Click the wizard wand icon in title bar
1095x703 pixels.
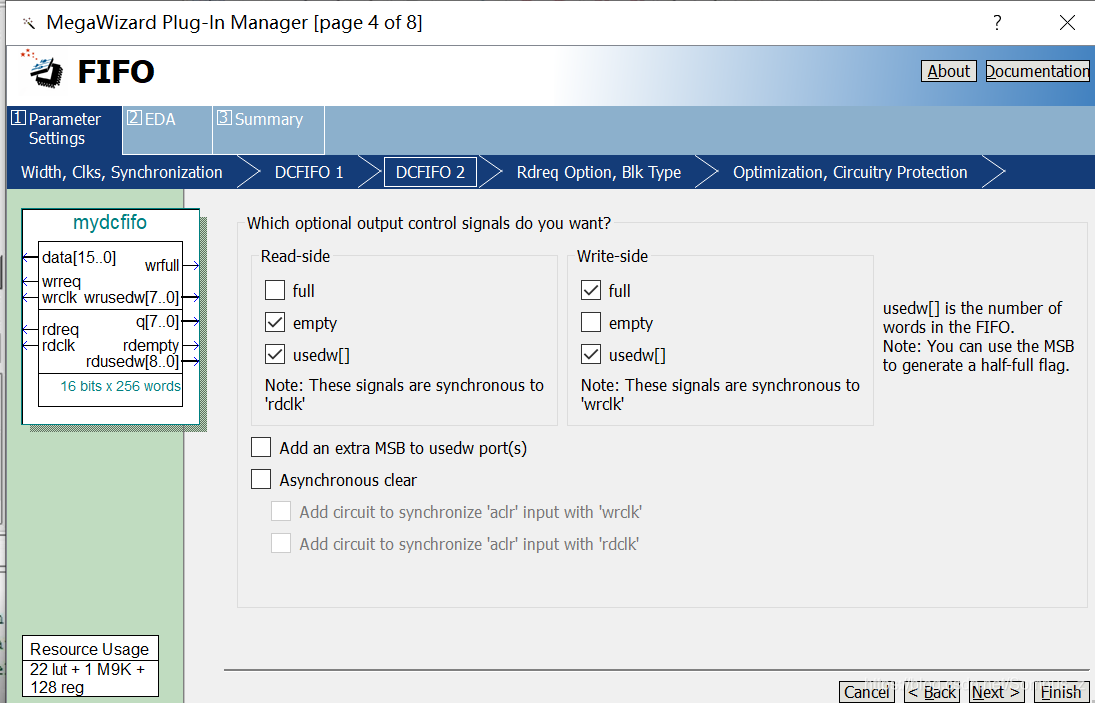coord(29,24)
